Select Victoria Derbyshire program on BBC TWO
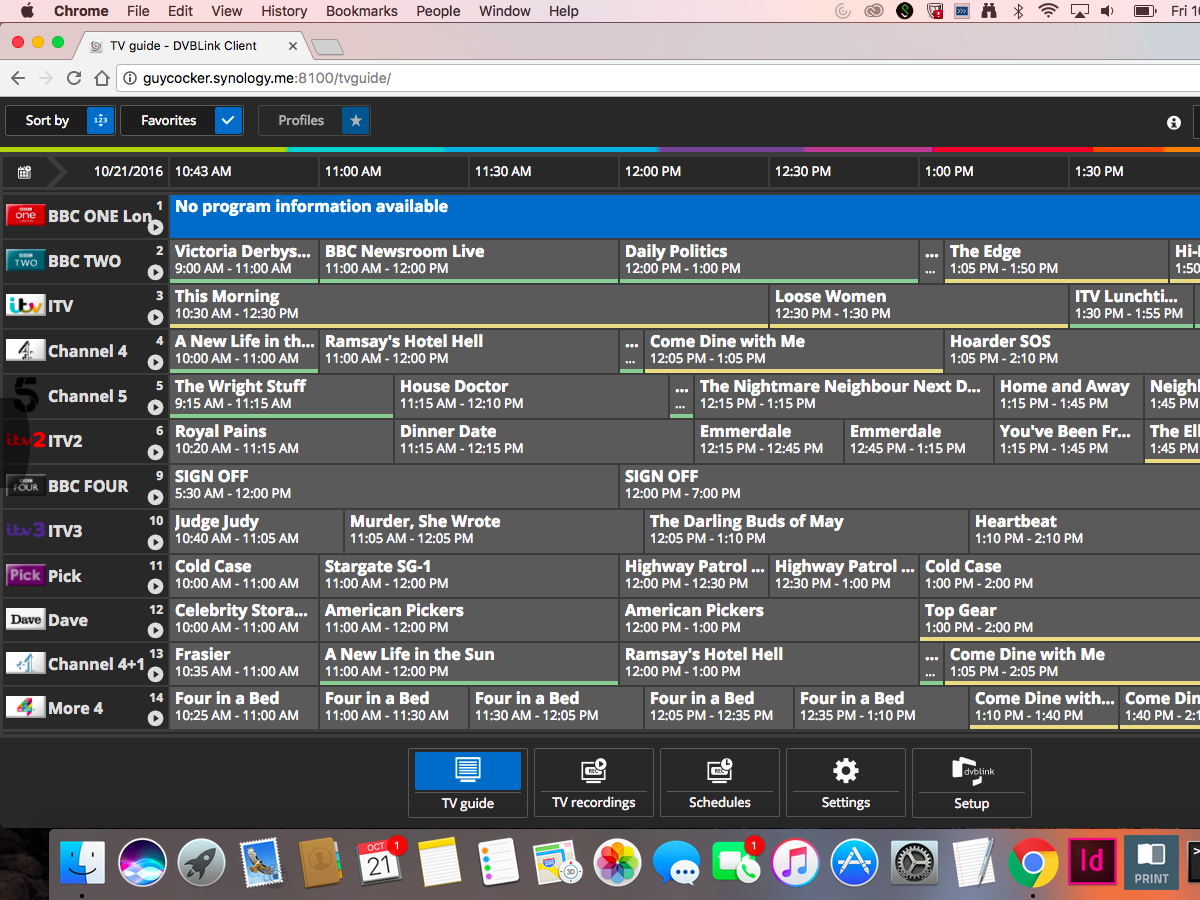This screenshot has width=1200, height=900. point(244,260)
